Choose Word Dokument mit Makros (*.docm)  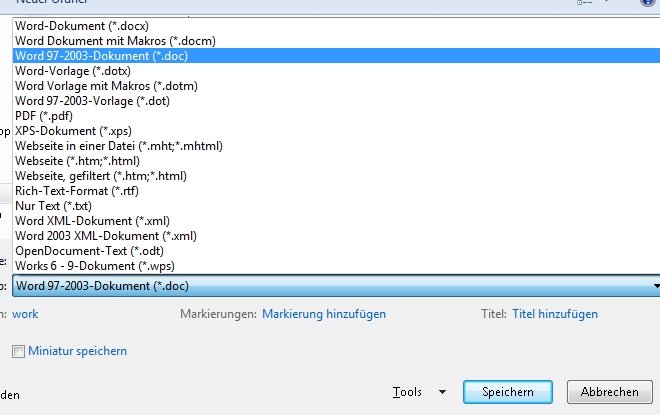click(336, 41)
